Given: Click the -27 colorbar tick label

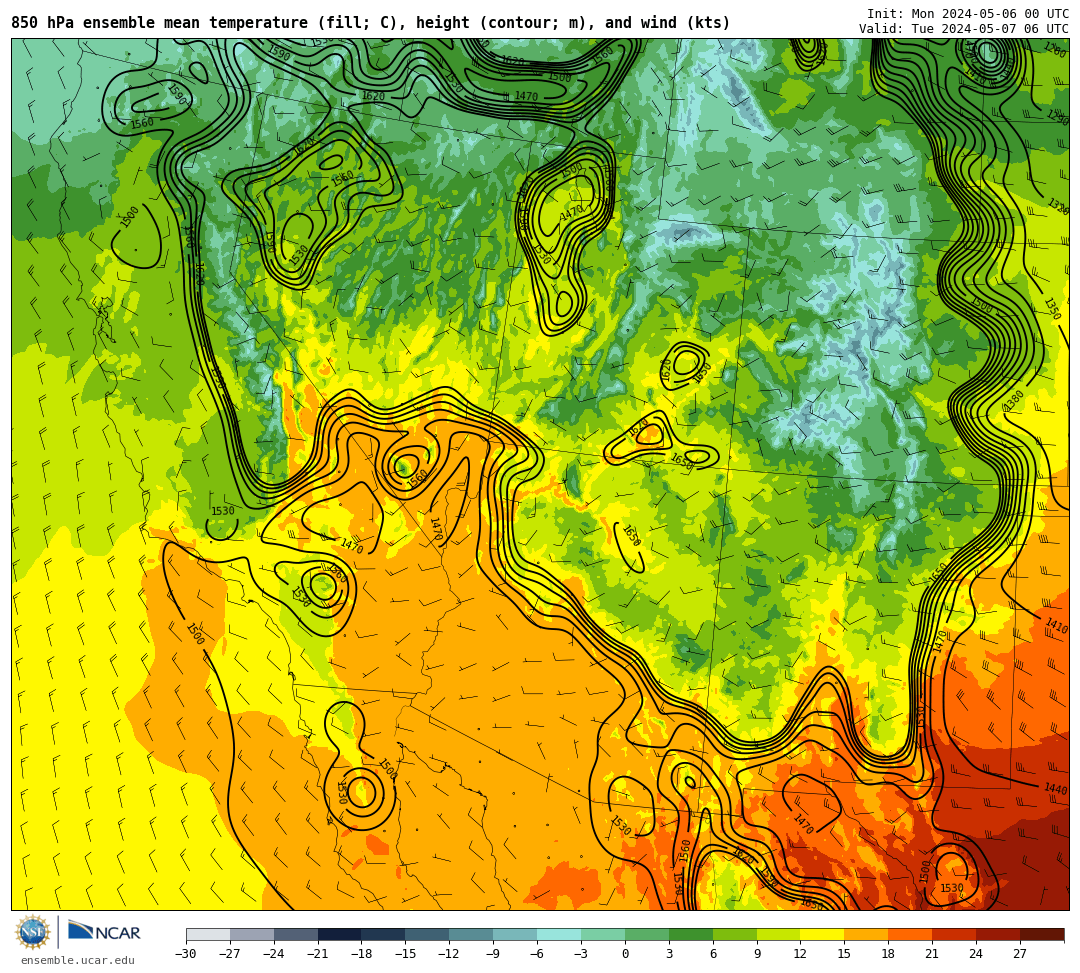Looking at the screenshot, I should [230, 954].
